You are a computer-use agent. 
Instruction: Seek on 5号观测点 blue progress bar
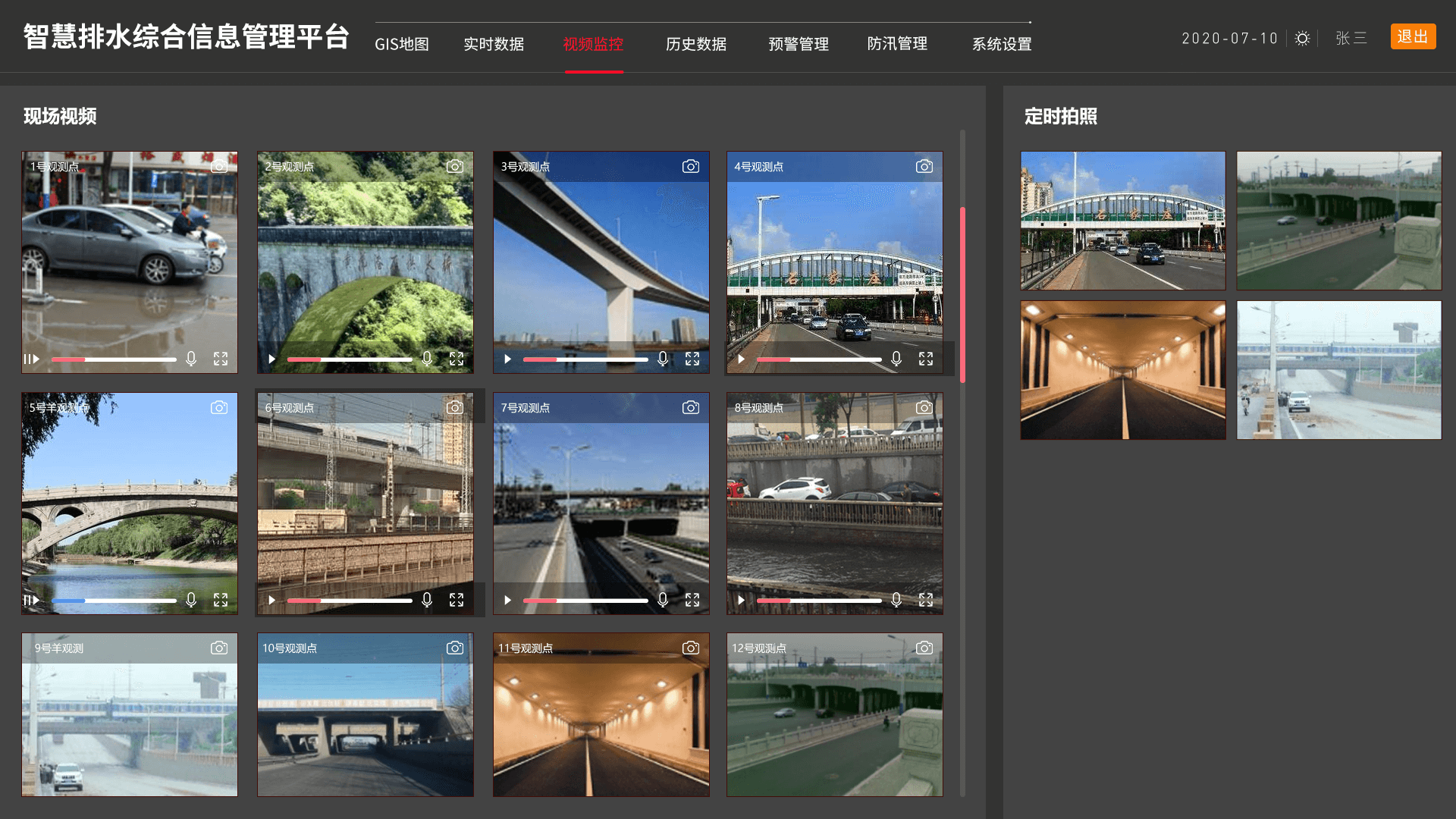pos(114,601)
